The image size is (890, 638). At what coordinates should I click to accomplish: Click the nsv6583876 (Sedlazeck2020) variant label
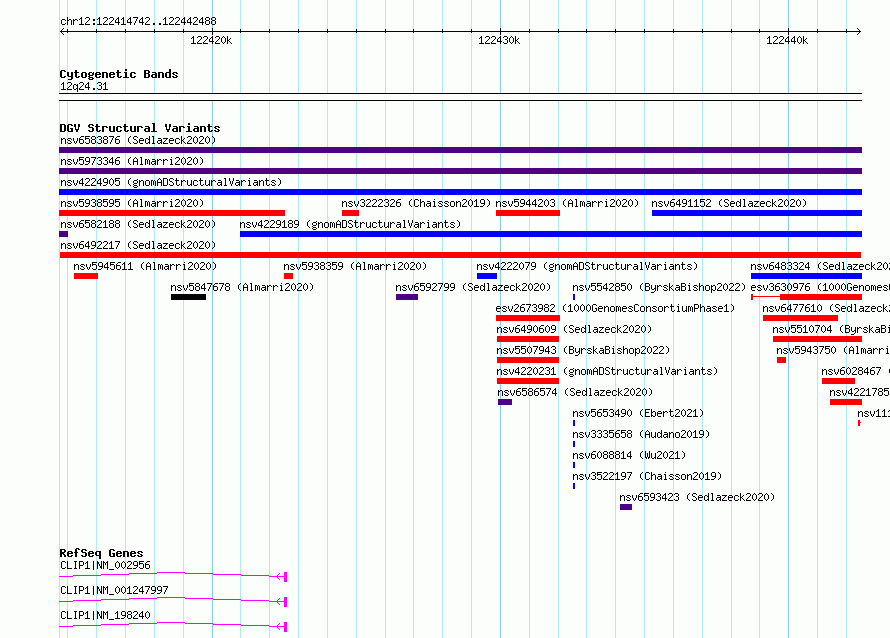[x=138, y=140]
